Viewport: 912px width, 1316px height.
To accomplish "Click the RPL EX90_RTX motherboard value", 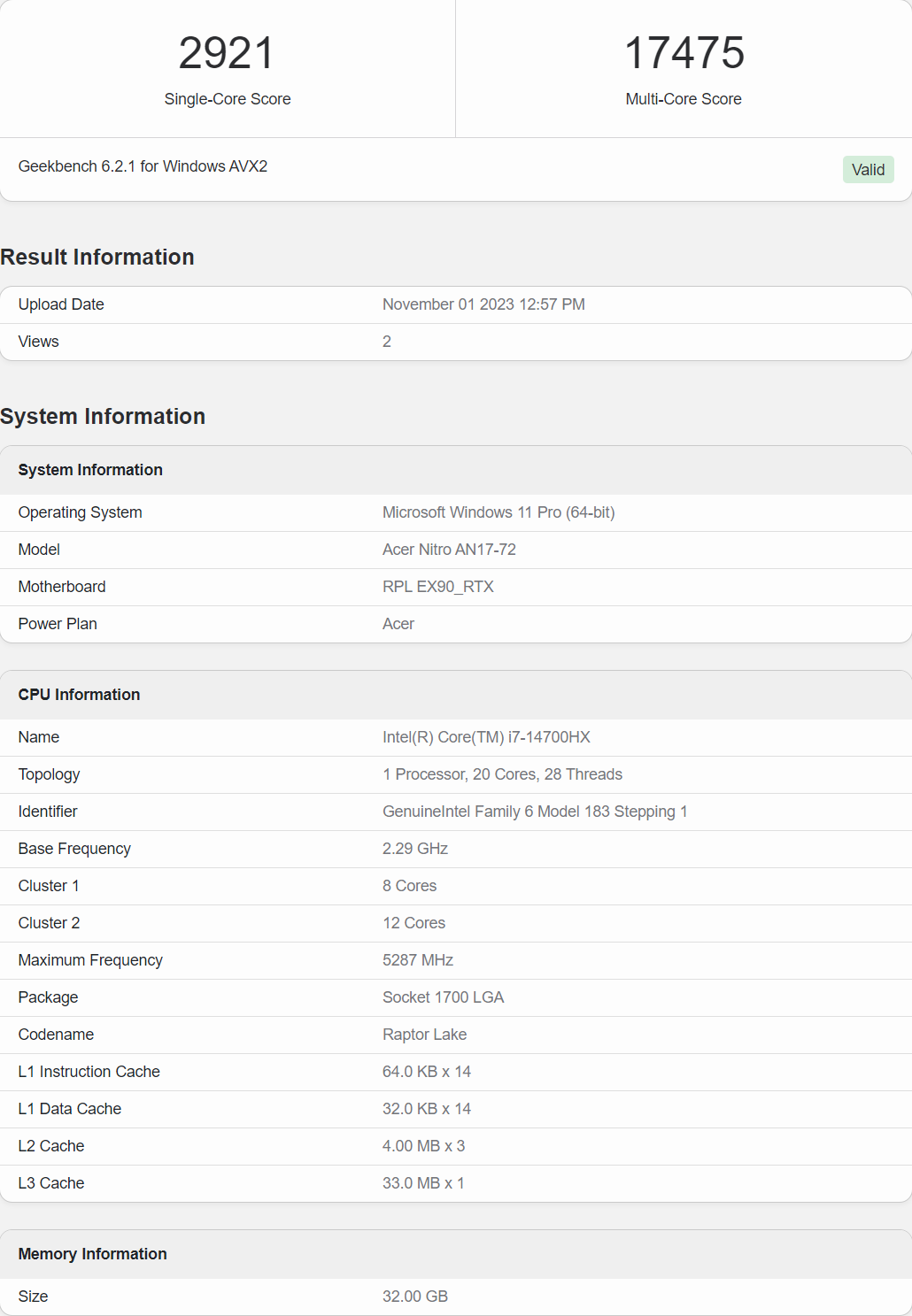I will pyautogui.click(x=438, y=587).
